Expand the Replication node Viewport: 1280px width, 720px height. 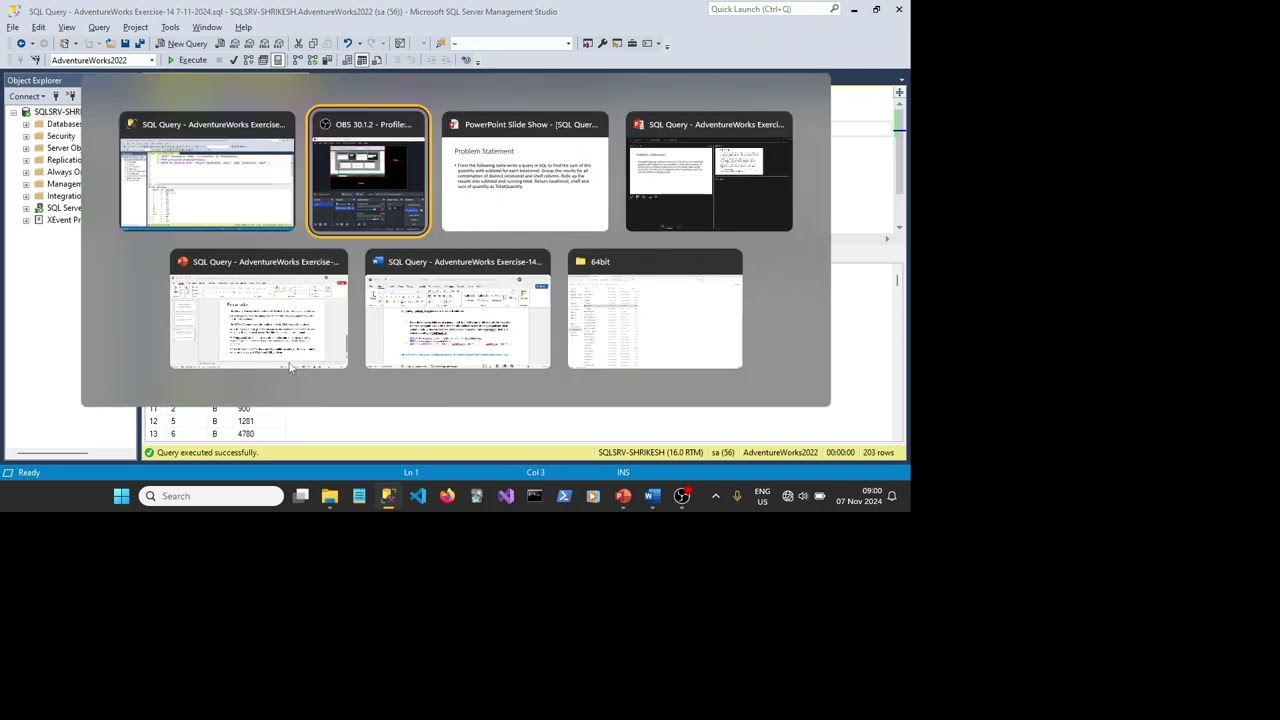pos(26,160)
